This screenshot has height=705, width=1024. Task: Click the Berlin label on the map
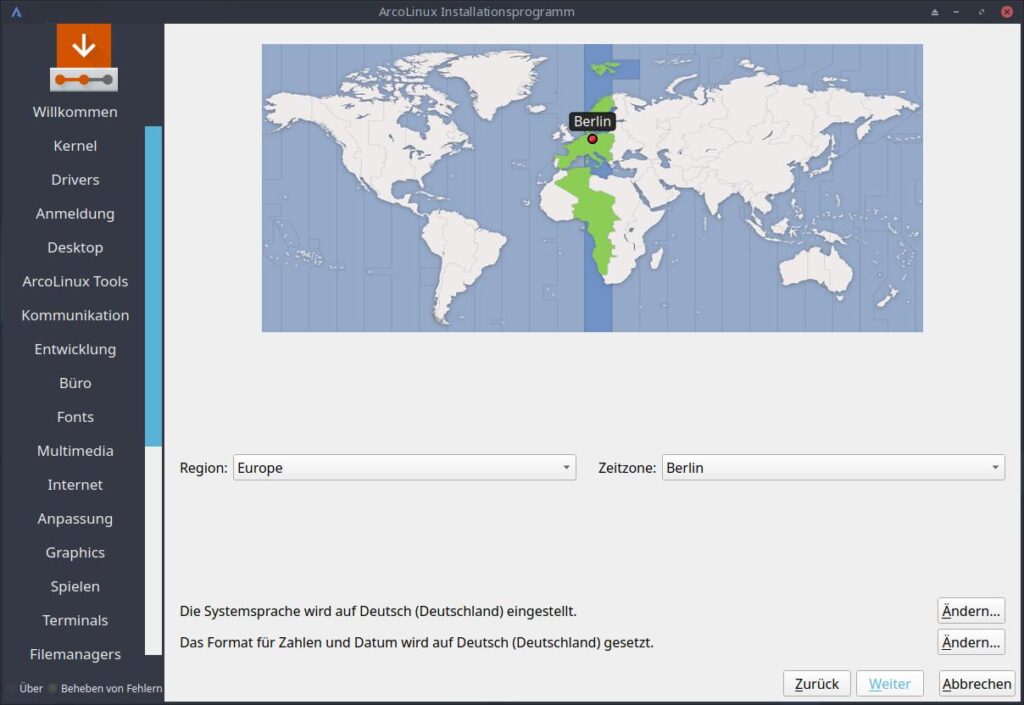pos(592,121)
